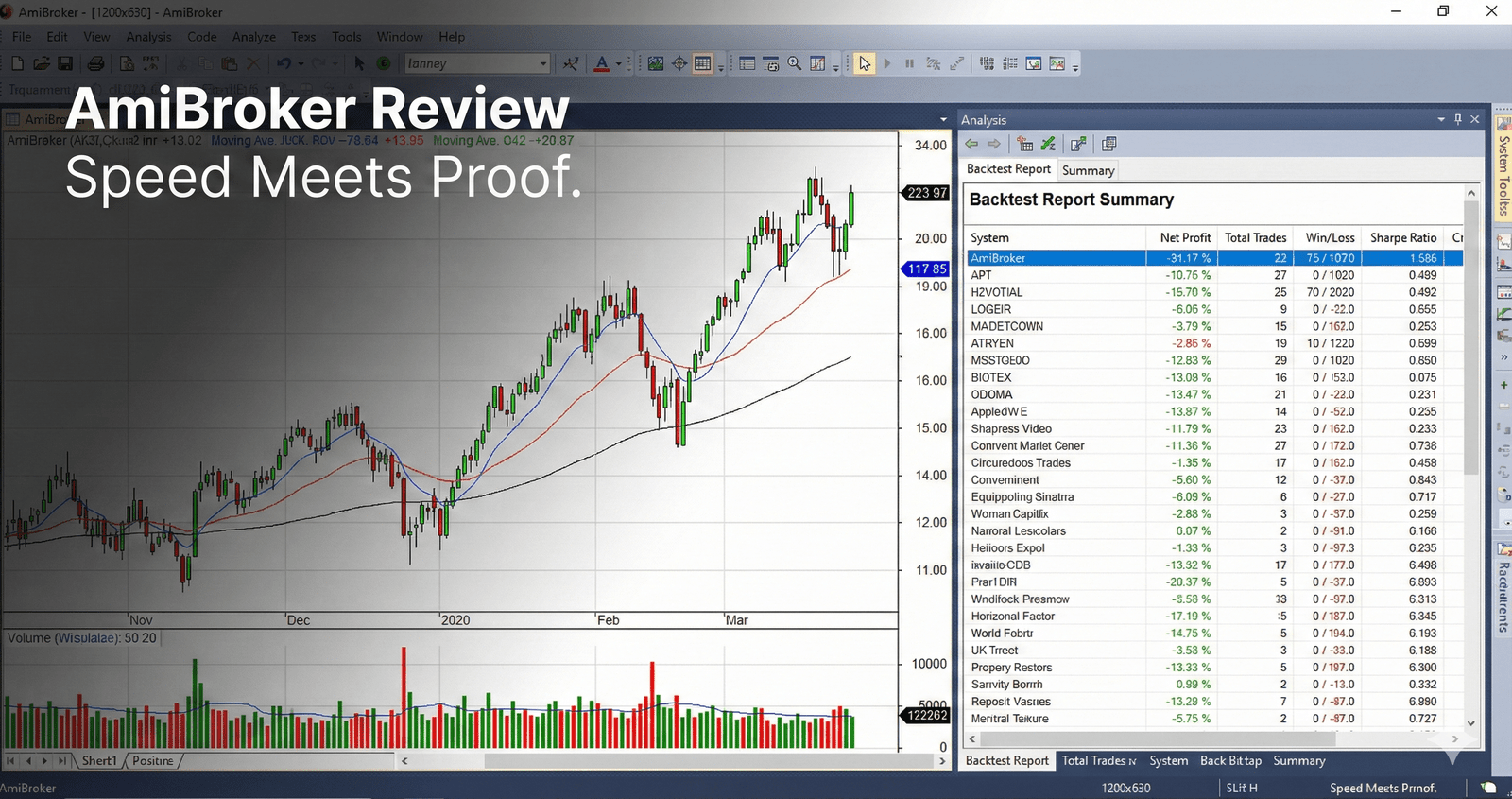Click the pause toolbar button
Screen dimensions: 1512x799
[x=909, y=63]
